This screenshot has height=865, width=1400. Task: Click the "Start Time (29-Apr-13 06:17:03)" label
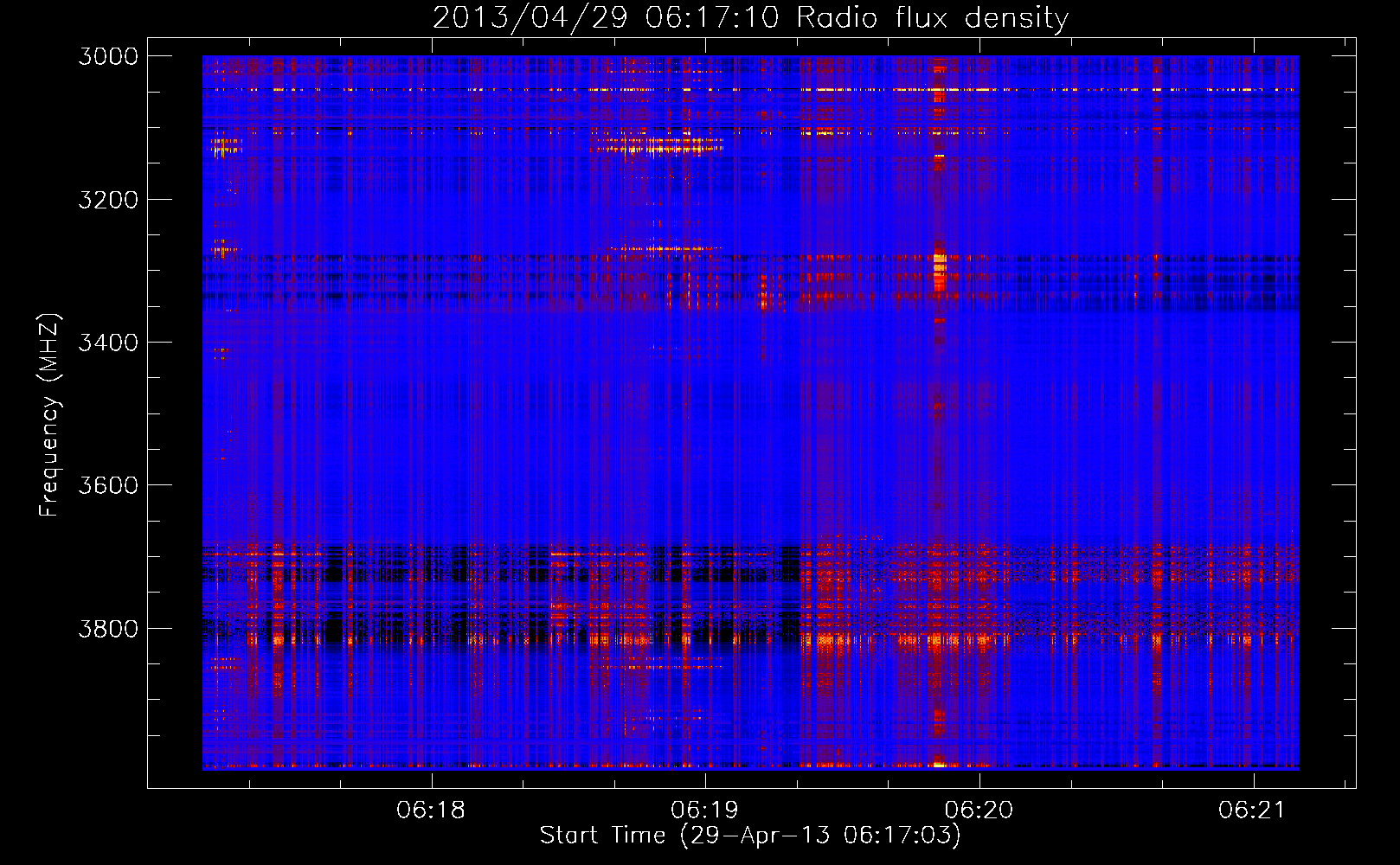[750, 836]
